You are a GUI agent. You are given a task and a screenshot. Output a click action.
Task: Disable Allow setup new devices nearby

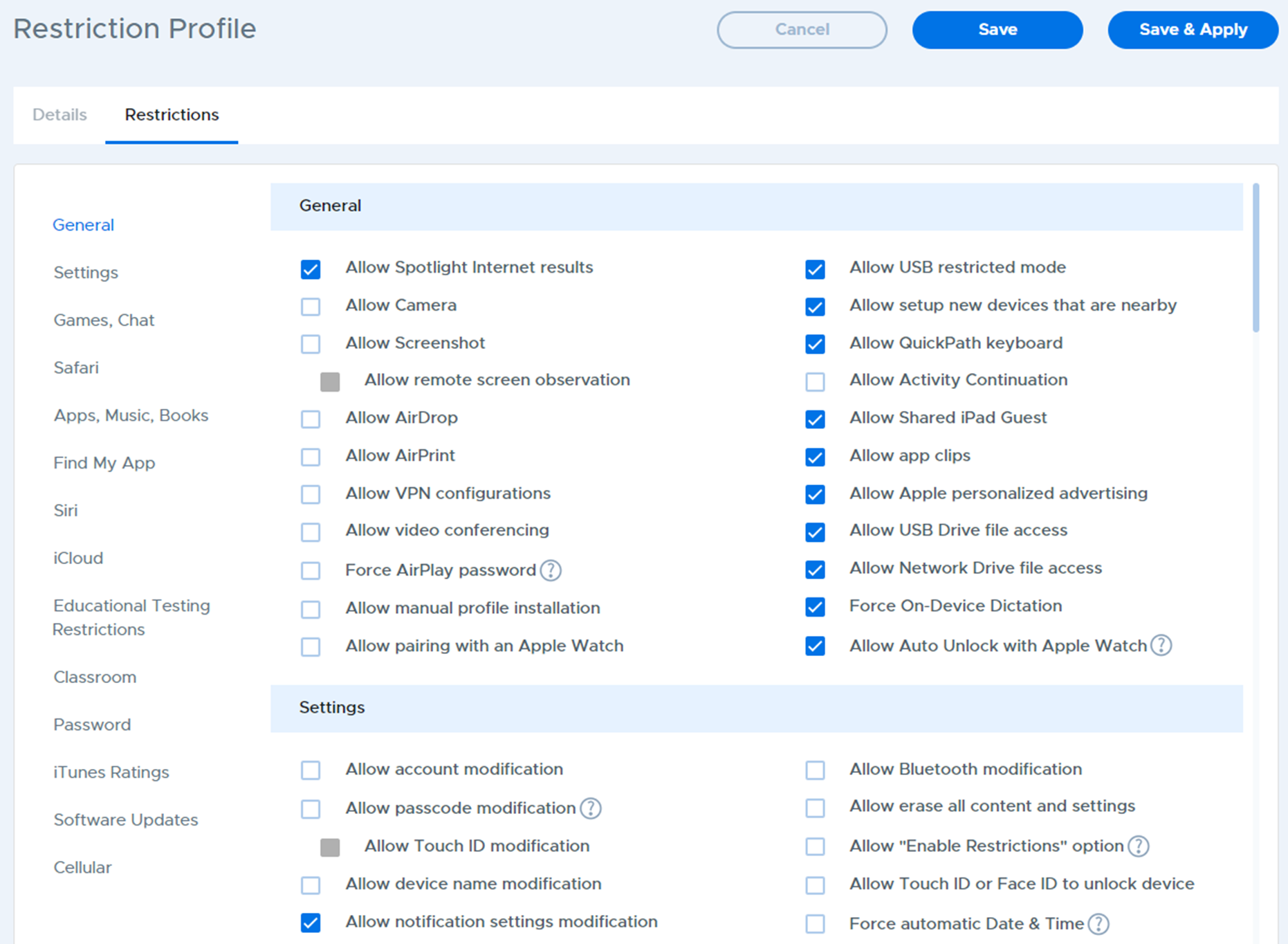click(x=815, y=306)
